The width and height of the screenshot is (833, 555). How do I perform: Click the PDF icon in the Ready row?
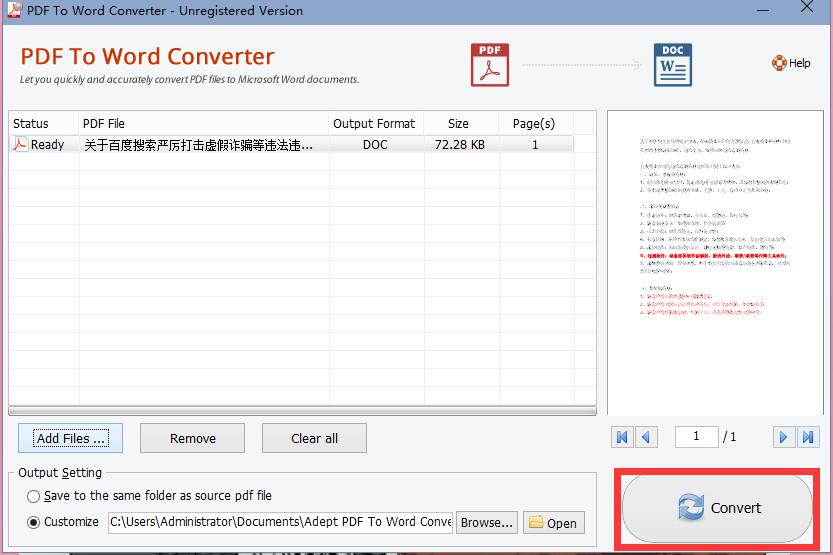pos(19,144)
